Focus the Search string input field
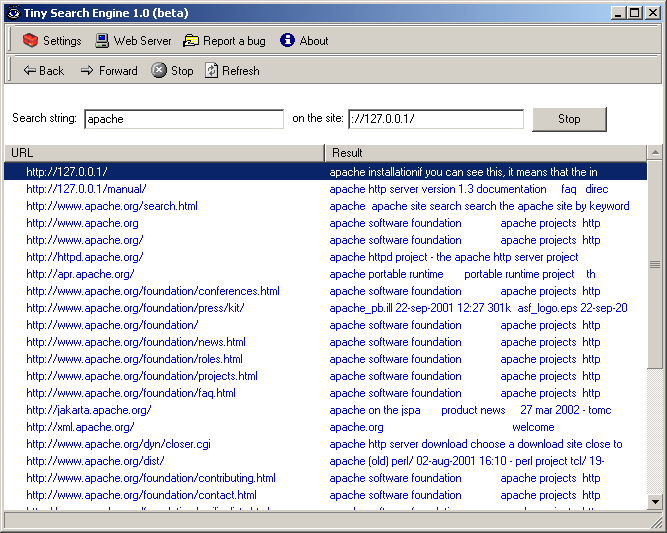This screenshot has height=533, width=667. tap(184, 119)
